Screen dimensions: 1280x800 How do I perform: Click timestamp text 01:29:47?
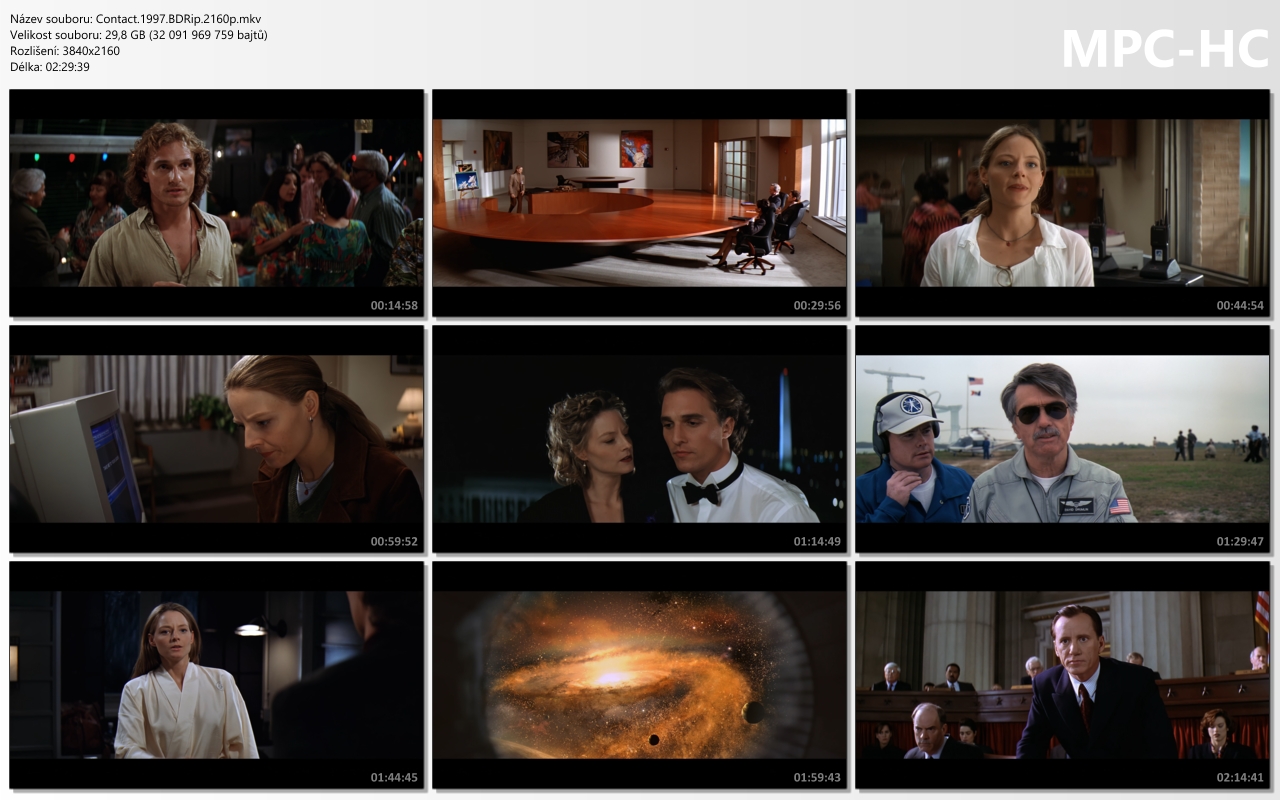click(1240, 541)
